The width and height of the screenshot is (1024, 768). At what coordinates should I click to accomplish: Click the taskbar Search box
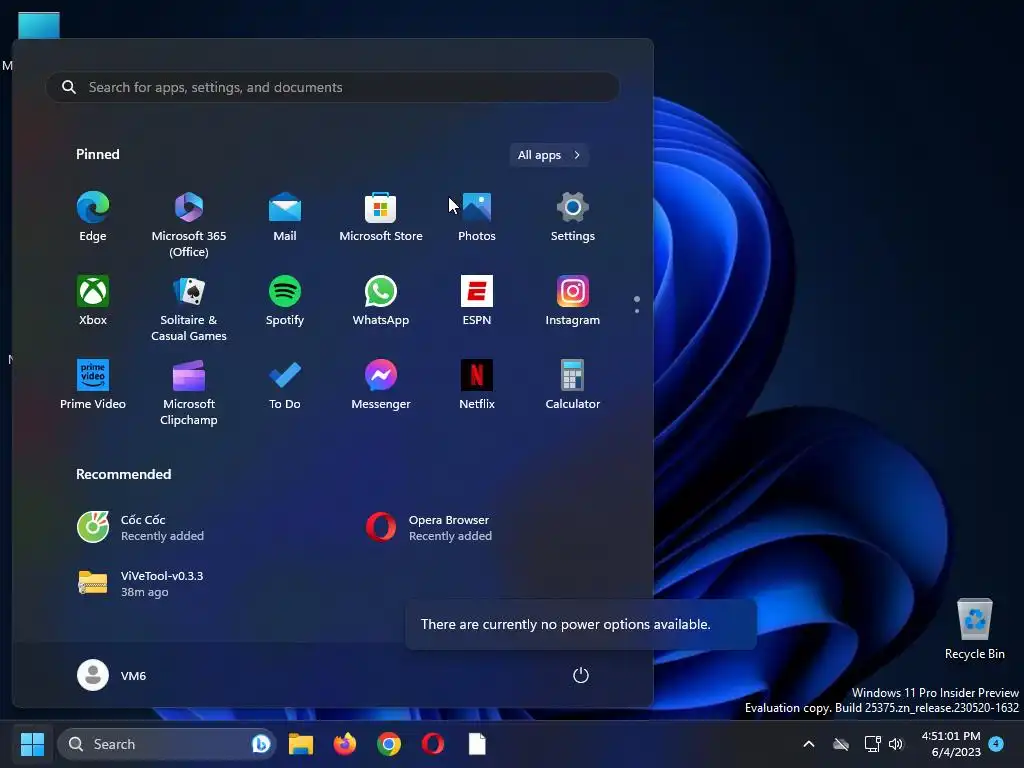167,744
